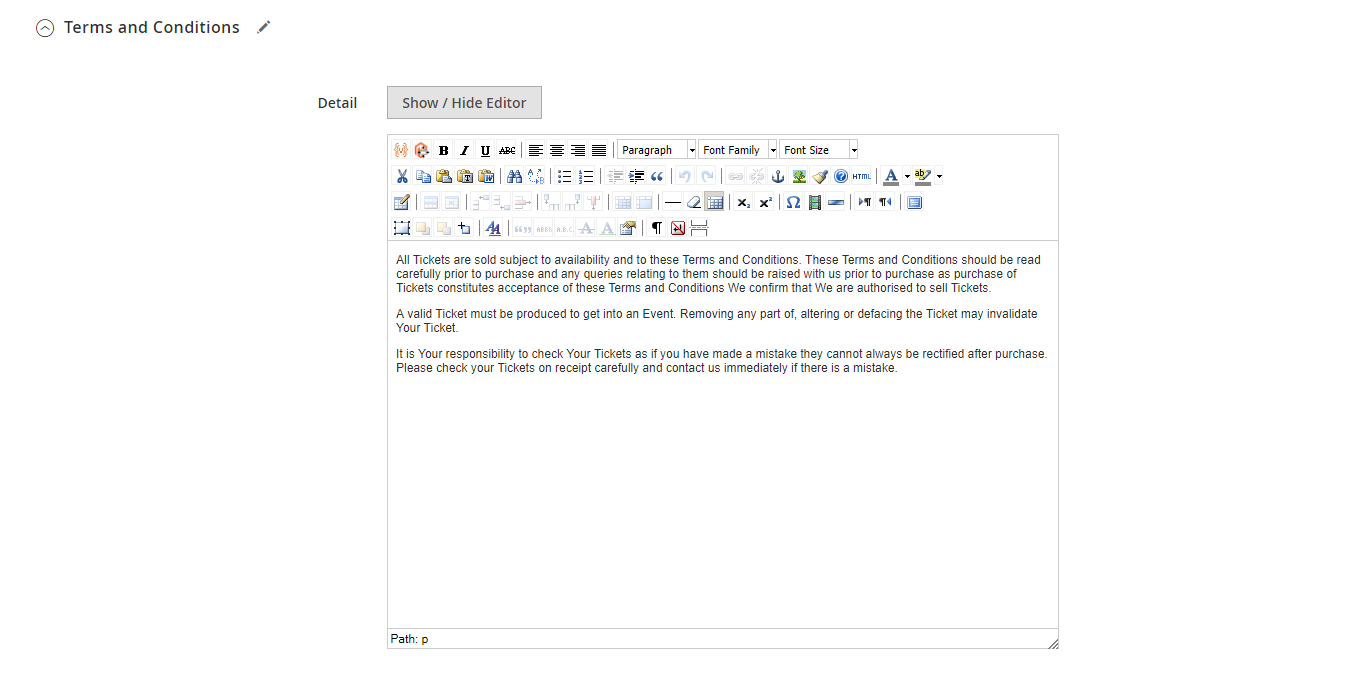Open the text color picker arrow
The width and height of the screenshot is (1369, 679).
point(907,176)
